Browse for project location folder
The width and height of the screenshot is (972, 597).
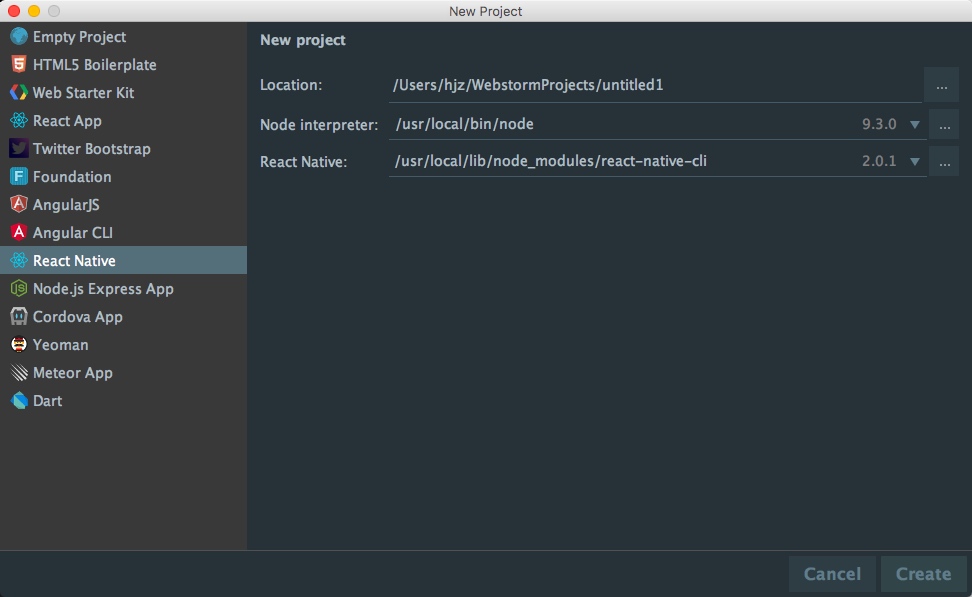942,85
